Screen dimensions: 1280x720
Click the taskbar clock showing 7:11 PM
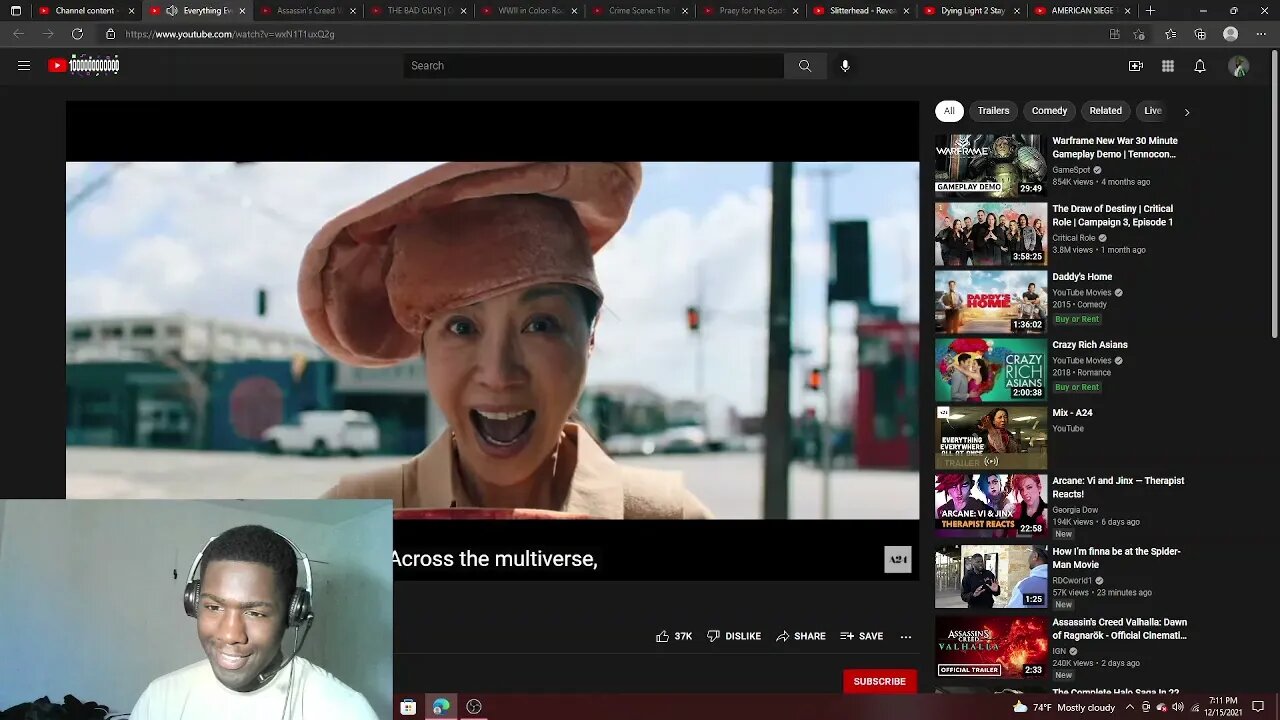pos(1223,707)
